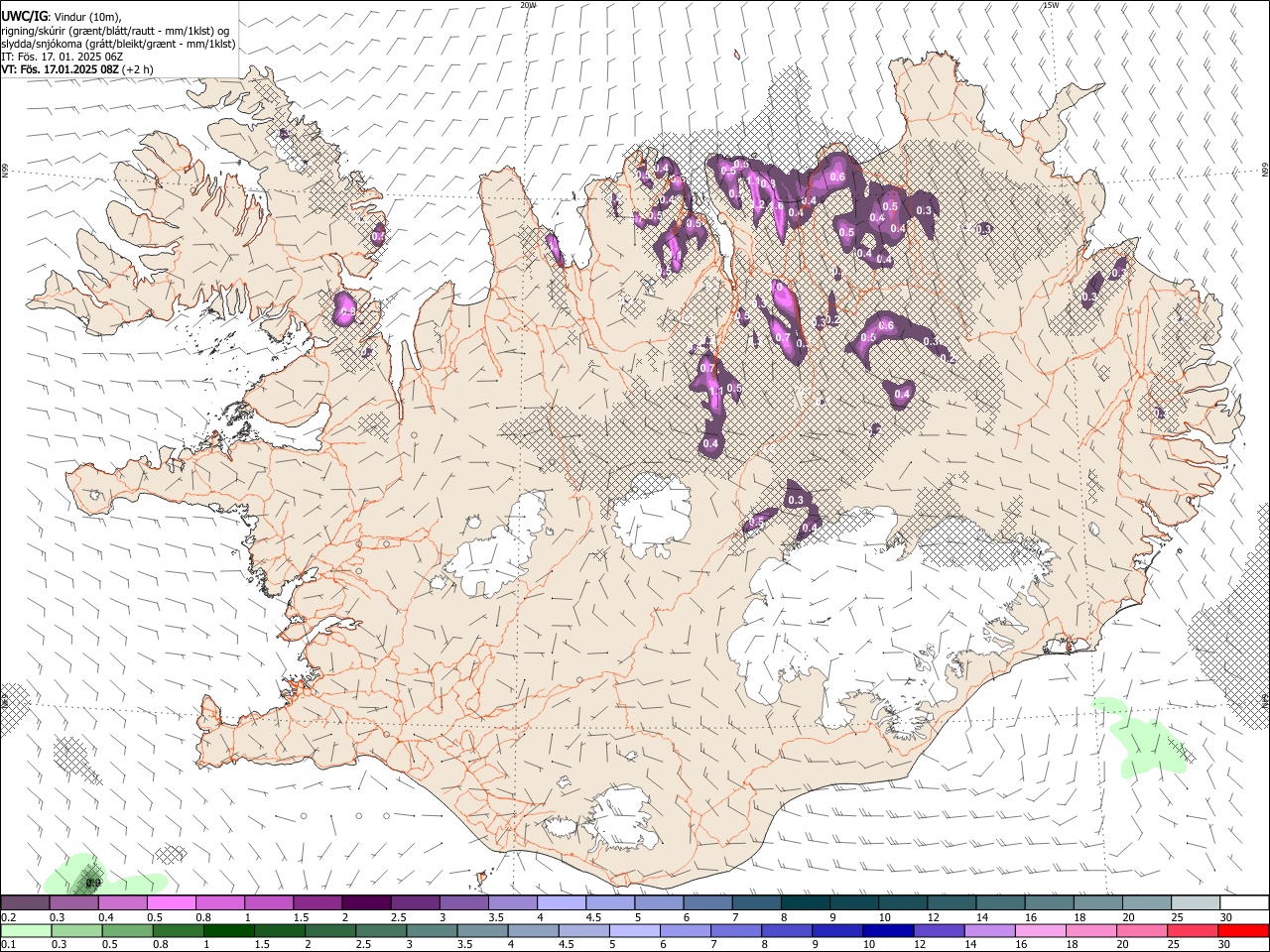Select the bright pink 0.5 snow-scale swatch
The image size is (1270, 952).
(172, 903)
